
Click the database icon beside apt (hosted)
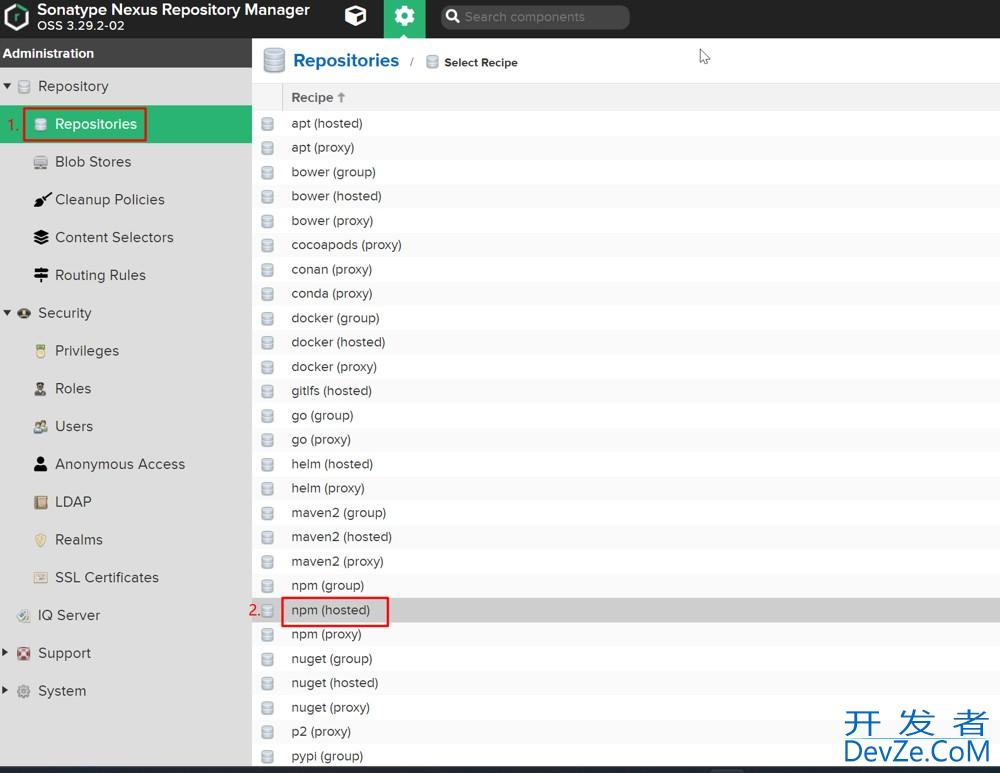tap(267, 124)
